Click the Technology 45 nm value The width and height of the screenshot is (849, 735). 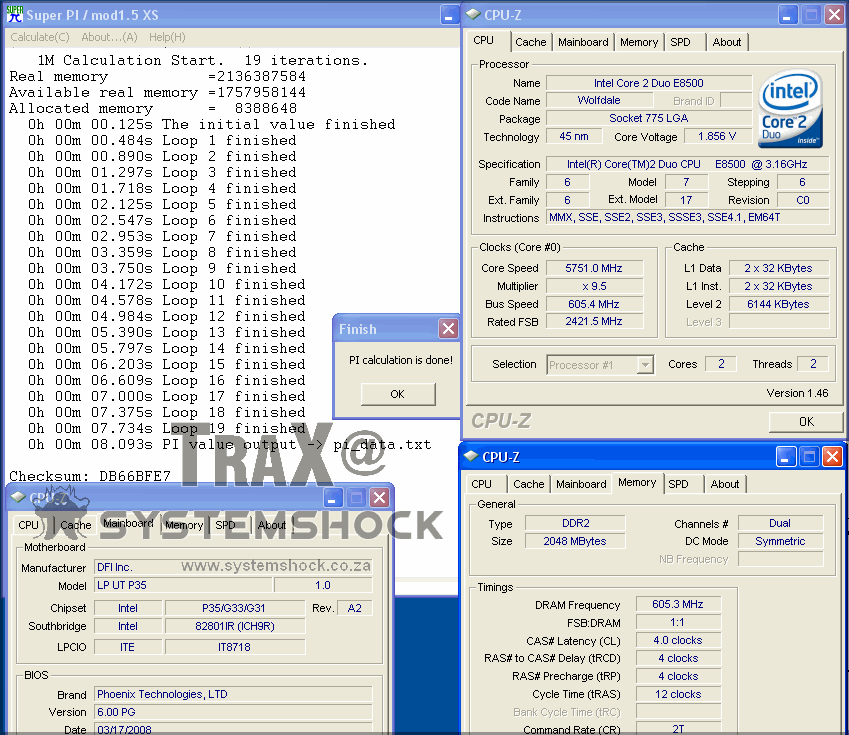tap(574, 136)
